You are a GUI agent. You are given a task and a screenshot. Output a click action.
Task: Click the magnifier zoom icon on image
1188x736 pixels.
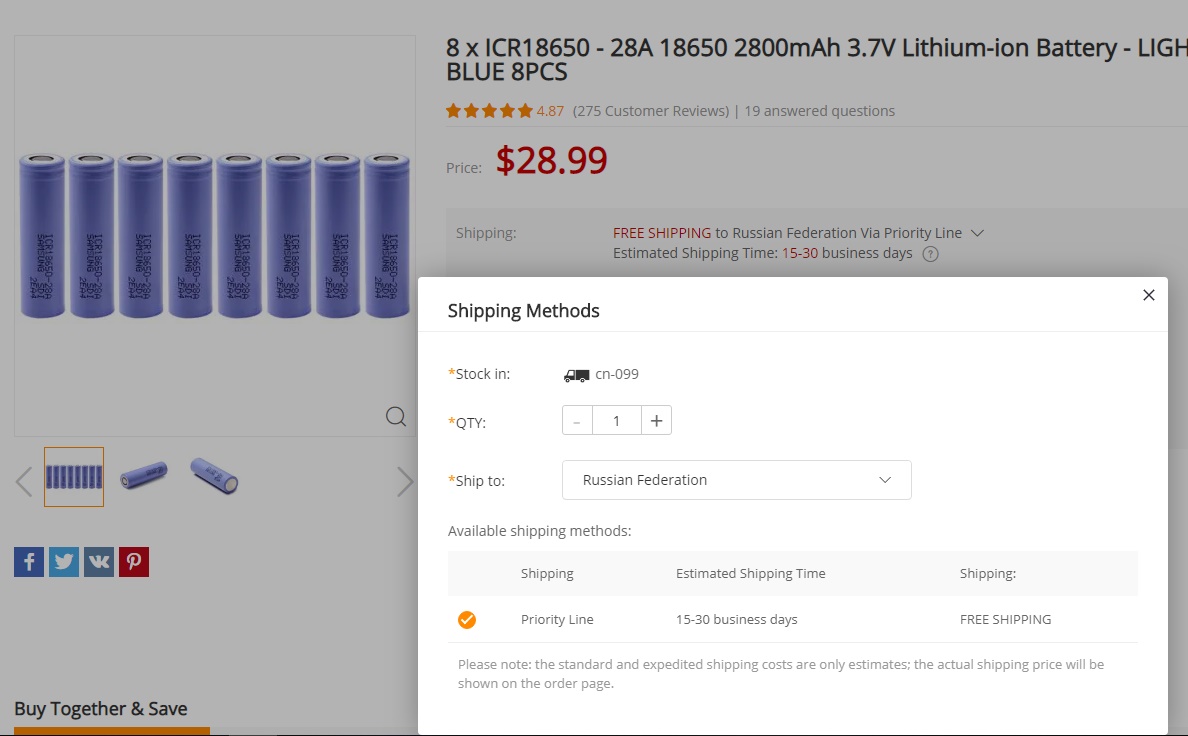396,417
